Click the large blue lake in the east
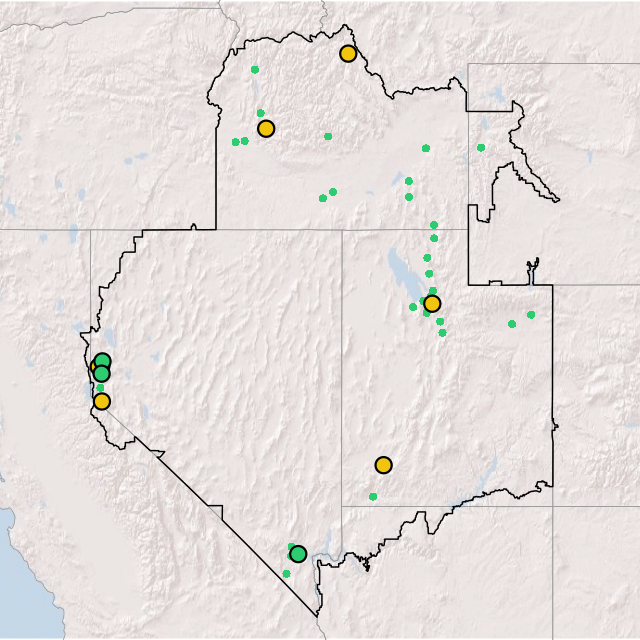This screenshot has height=640, width=640. coord(399,270)
